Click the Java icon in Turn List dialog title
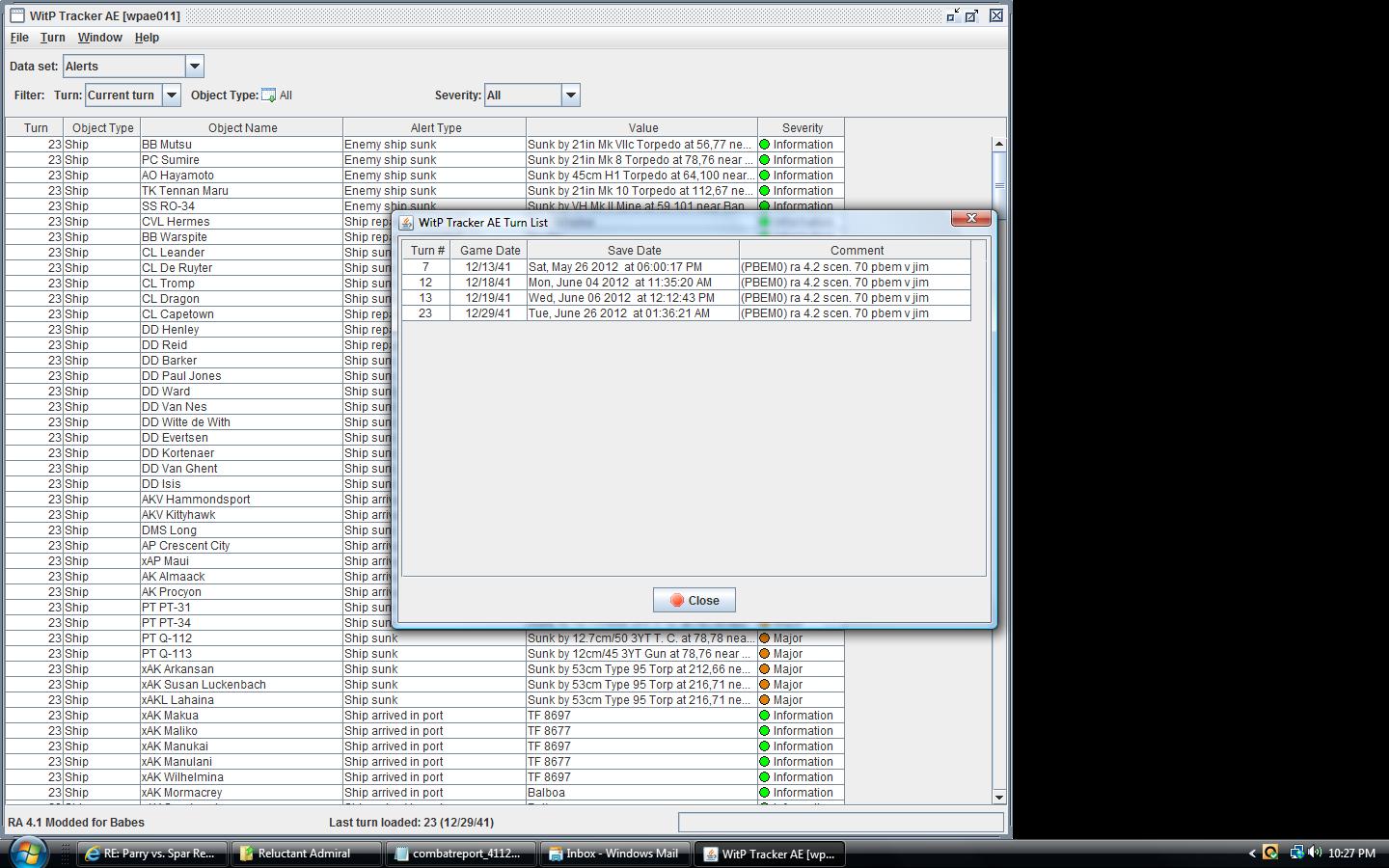1389x868 pixels. click(x=407, y=222)
